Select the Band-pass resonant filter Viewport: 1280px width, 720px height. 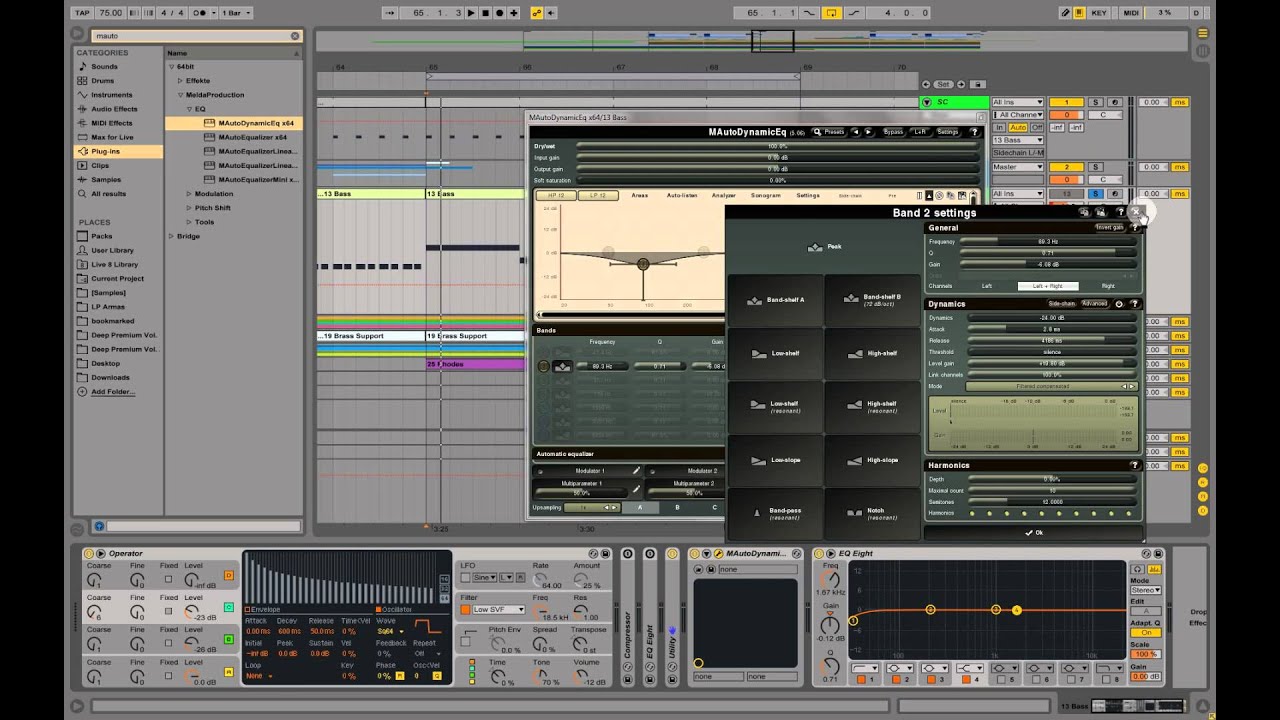coord(775,513)
